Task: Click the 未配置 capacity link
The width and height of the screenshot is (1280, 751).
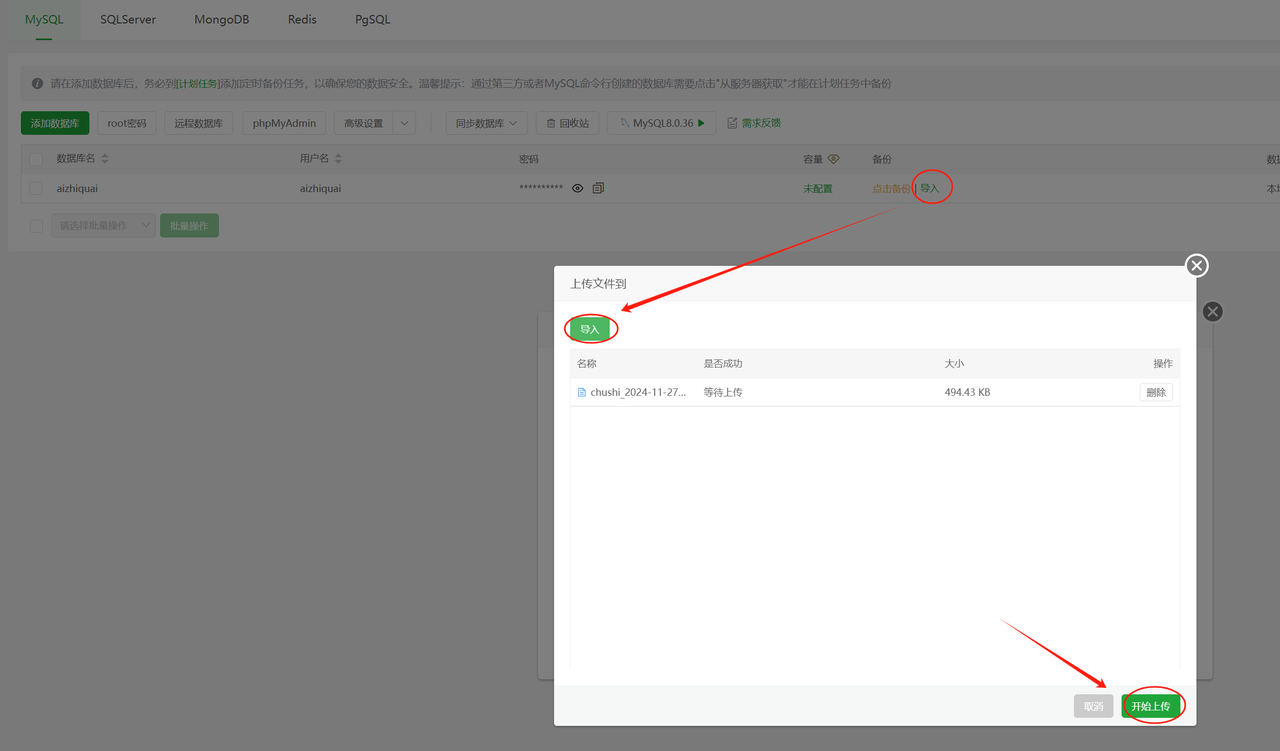Action: click(x=817, y=188)
